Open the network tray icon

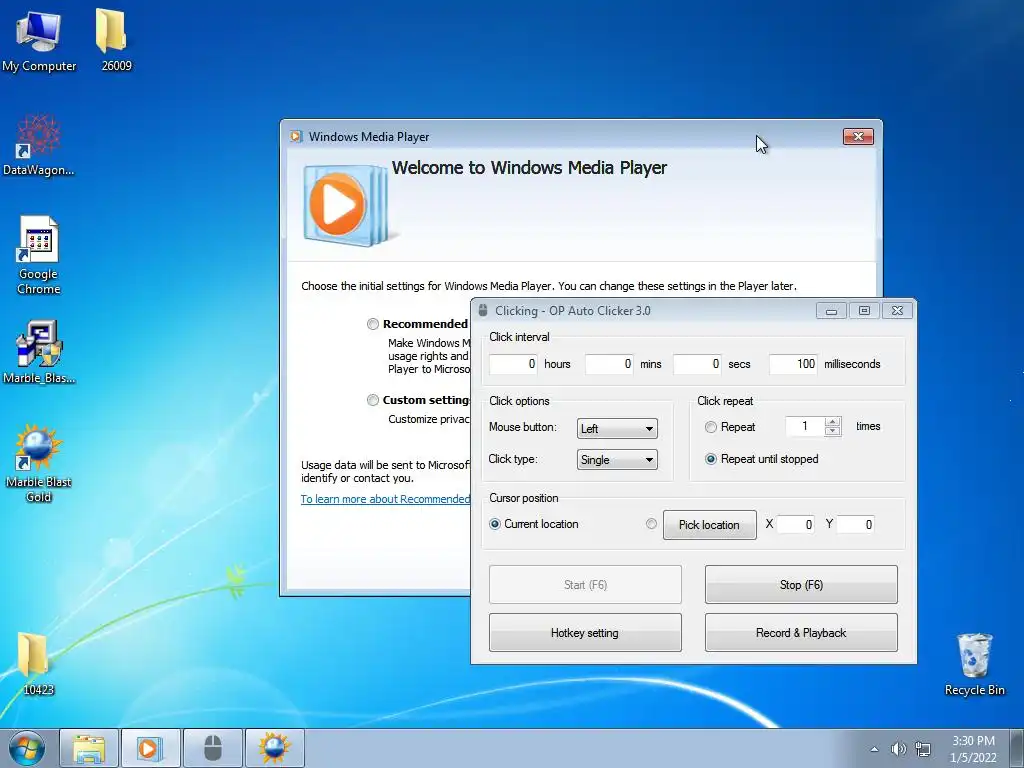coord(923,749)
